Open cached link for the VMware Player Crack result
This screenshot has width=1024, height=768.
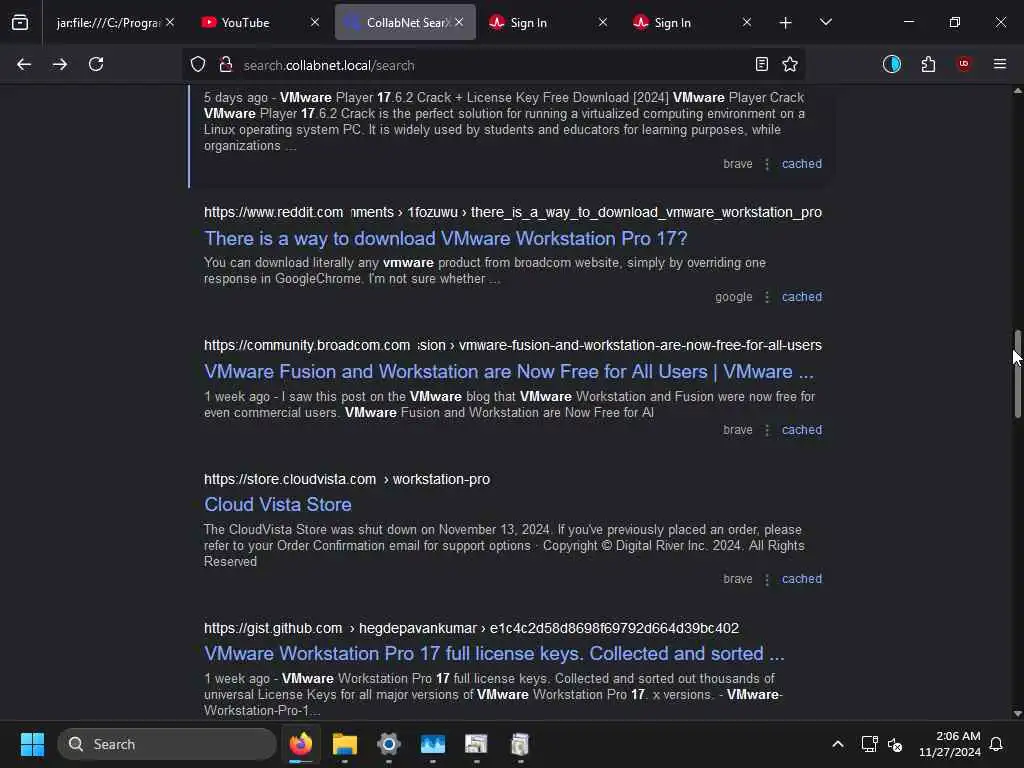click(x=802, y=164)
